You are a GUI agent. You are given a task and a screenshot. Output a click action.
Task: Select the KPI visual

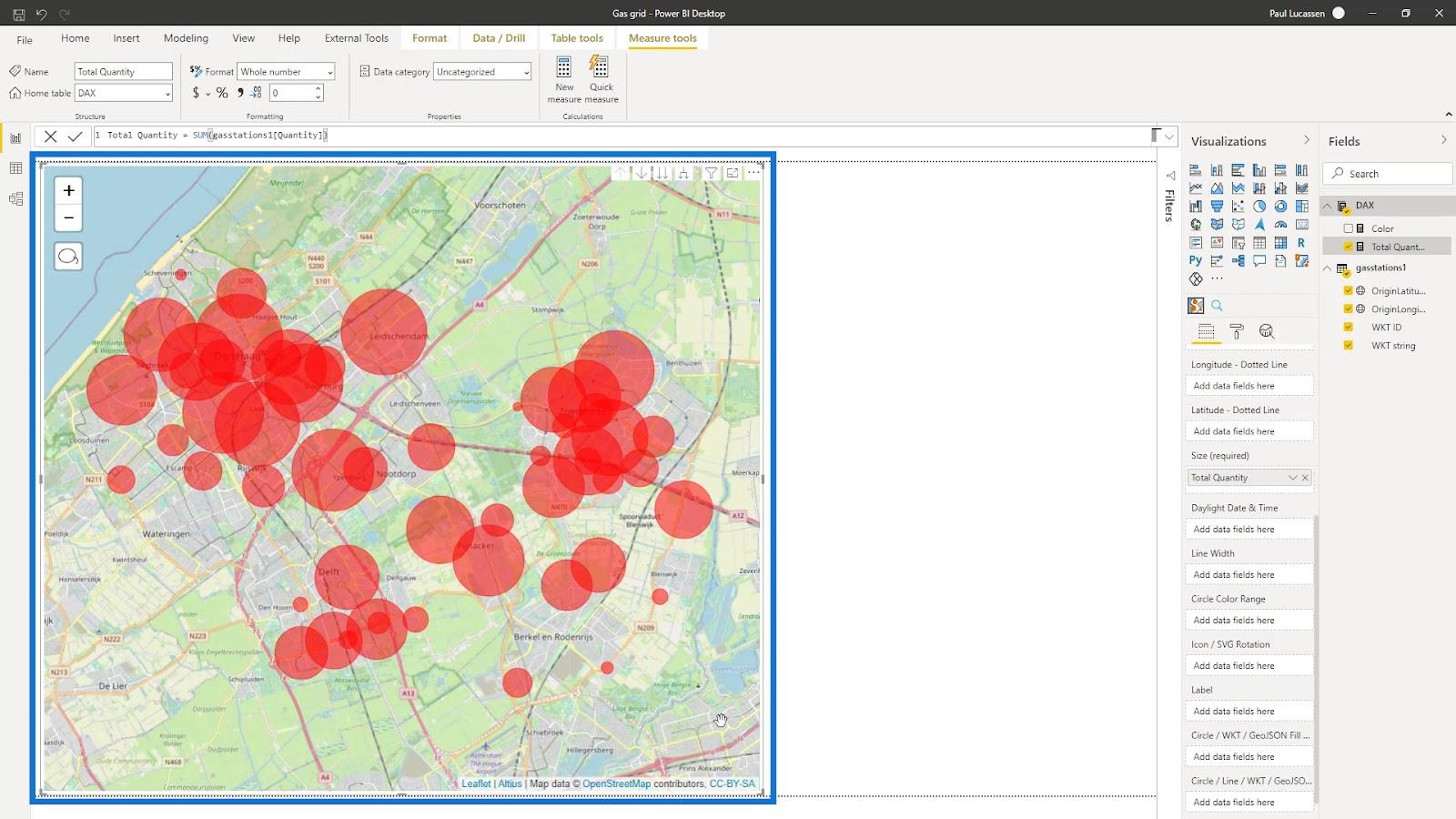click(x=1217, y=243)
